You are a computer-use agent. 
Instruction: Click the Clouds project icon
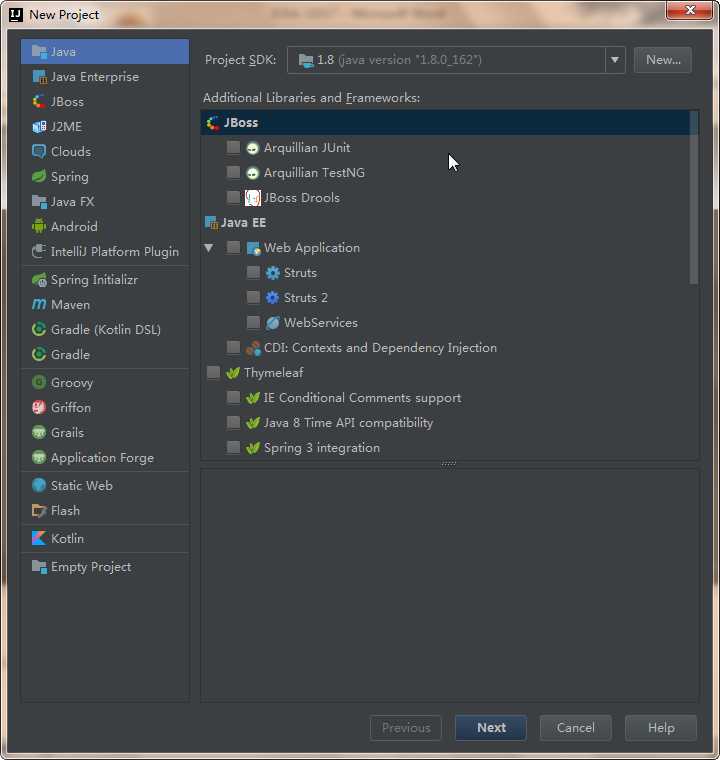click(39, 152)
